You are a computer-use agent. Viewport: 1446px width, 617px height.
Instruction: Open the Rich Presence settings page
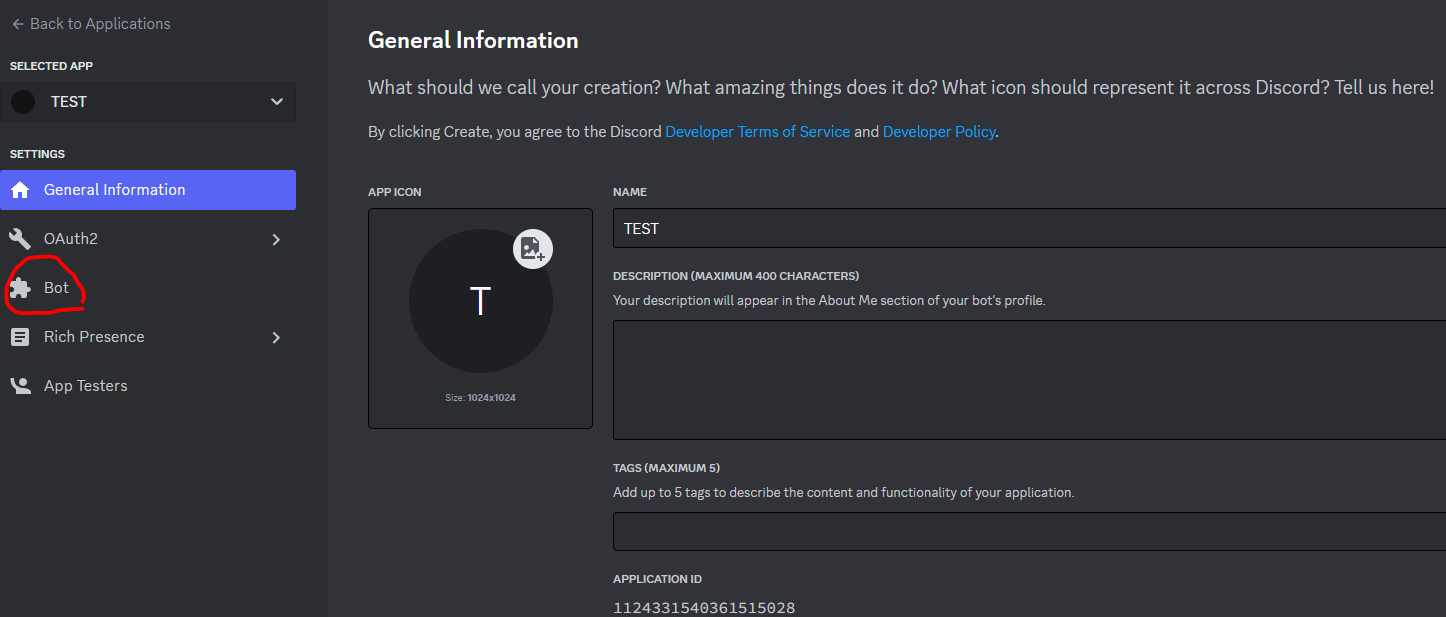click(148, 337)
